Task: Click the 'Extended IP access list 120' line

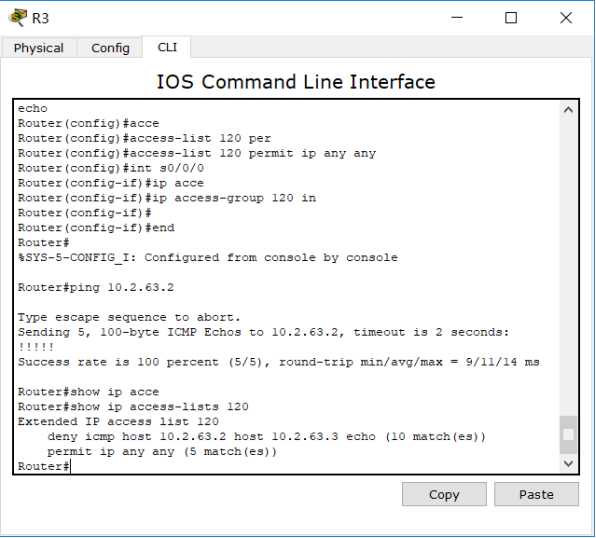Action: pos(118,421)
